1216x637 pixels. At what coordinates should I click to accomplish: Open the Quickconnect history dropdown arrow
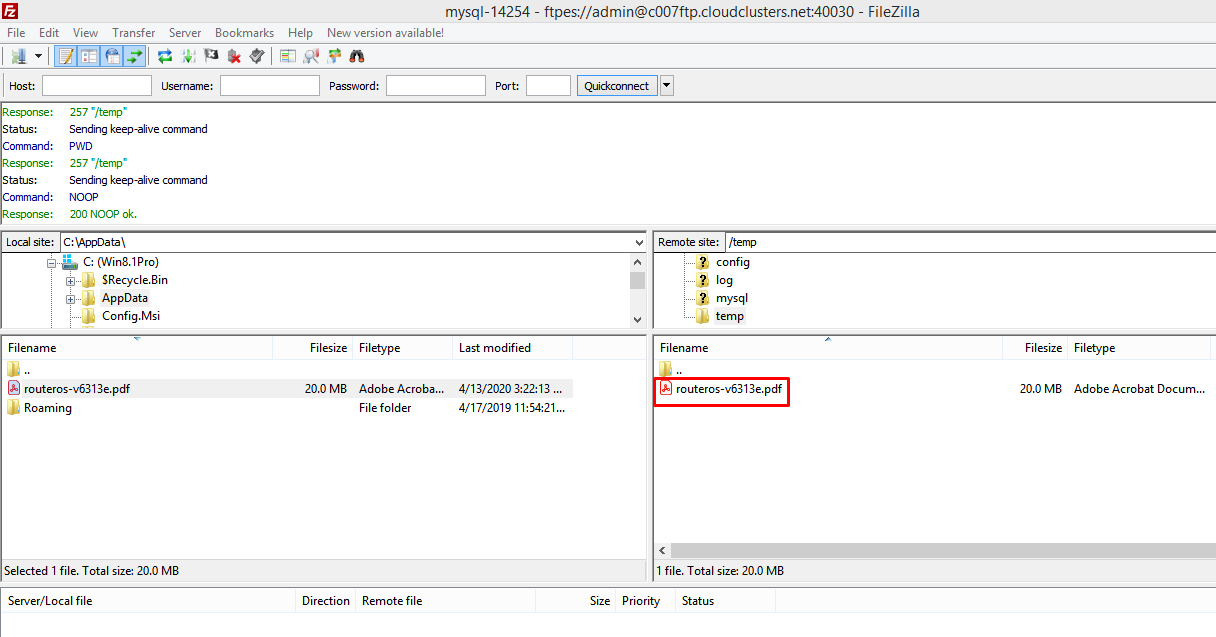tap(667, 86)
